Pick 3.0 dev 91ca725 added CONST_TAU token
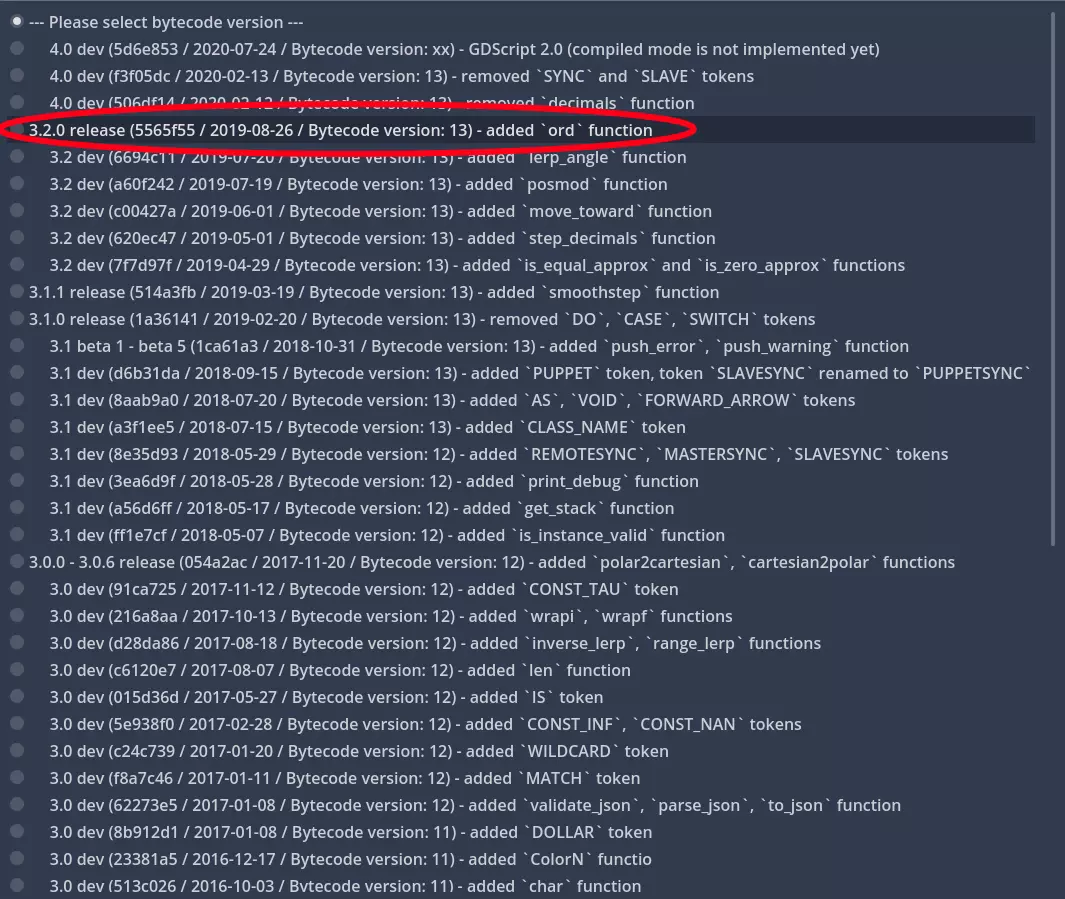 click(522, 589)
